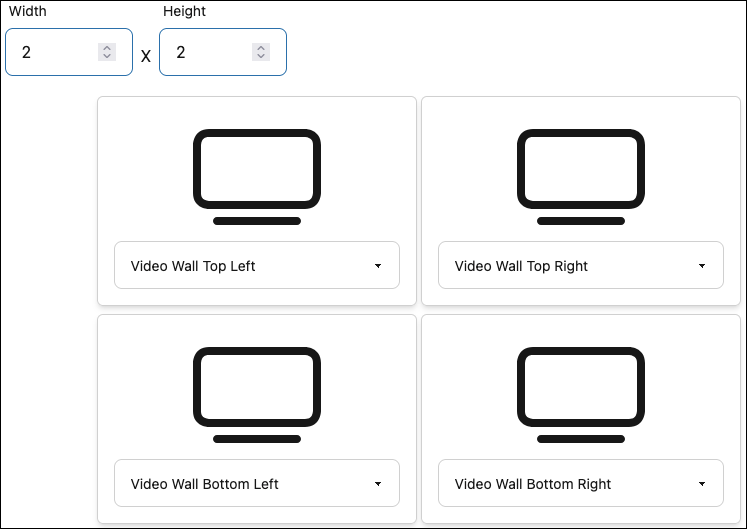Click the Width label text
747x529 pixels.
point(28,11)
